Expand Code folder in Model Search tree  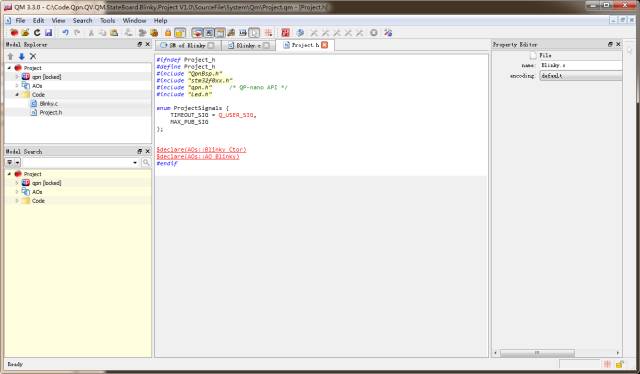17,201
